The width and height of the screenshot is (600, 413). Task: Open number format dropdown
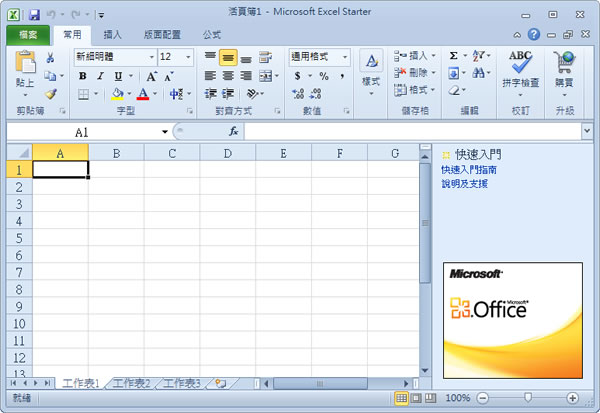(345, 57)
